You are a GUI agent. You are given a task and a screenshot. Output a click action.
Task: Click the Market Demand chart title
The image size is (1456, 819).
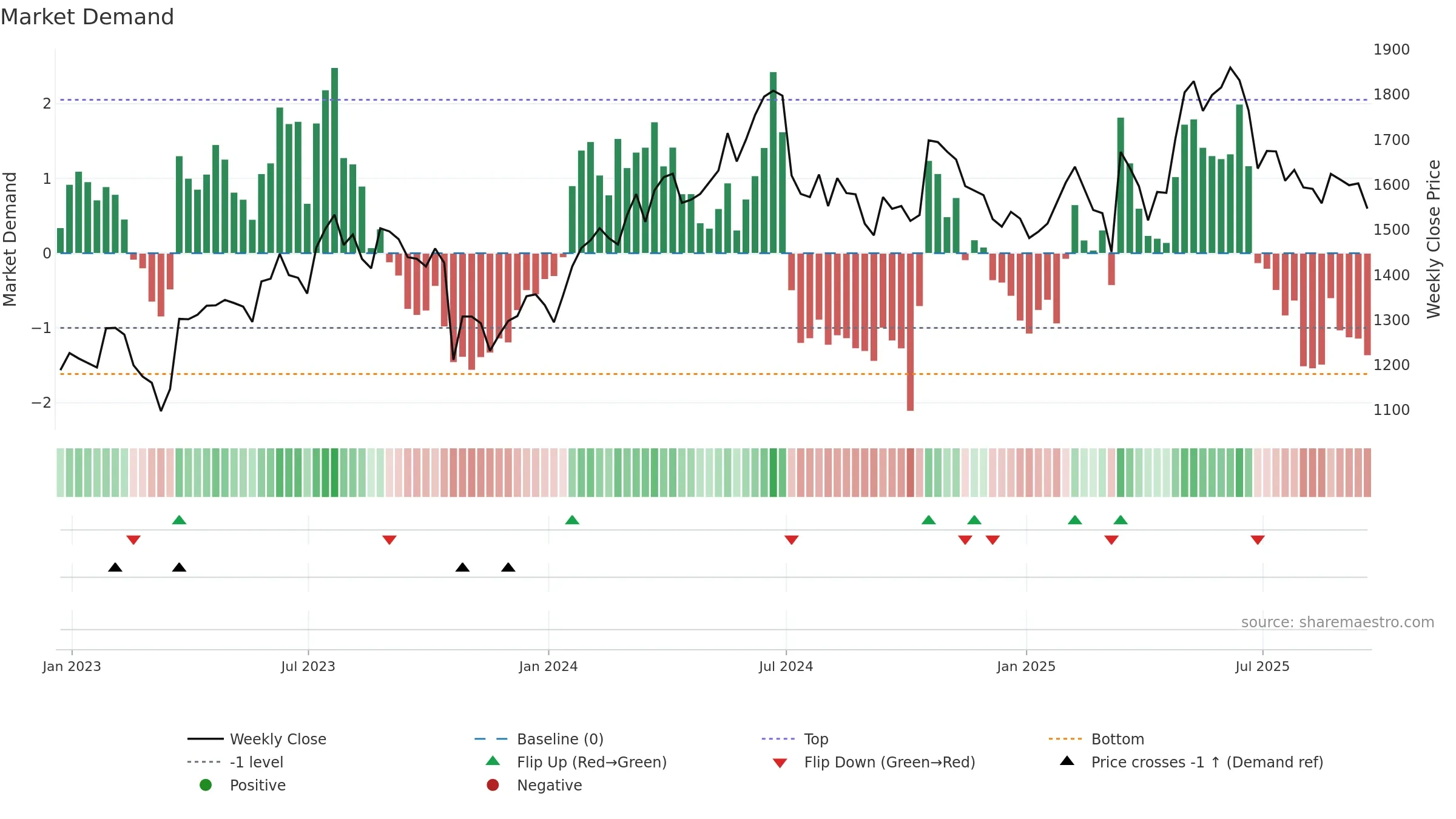[x=87, y=17]
